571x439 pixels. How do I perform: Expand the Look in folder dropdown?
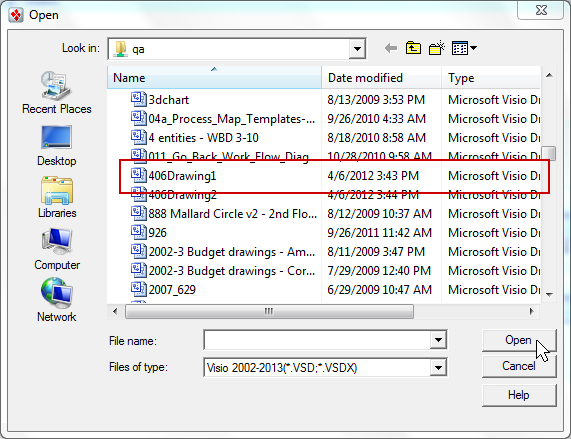[x=357, y=48]
